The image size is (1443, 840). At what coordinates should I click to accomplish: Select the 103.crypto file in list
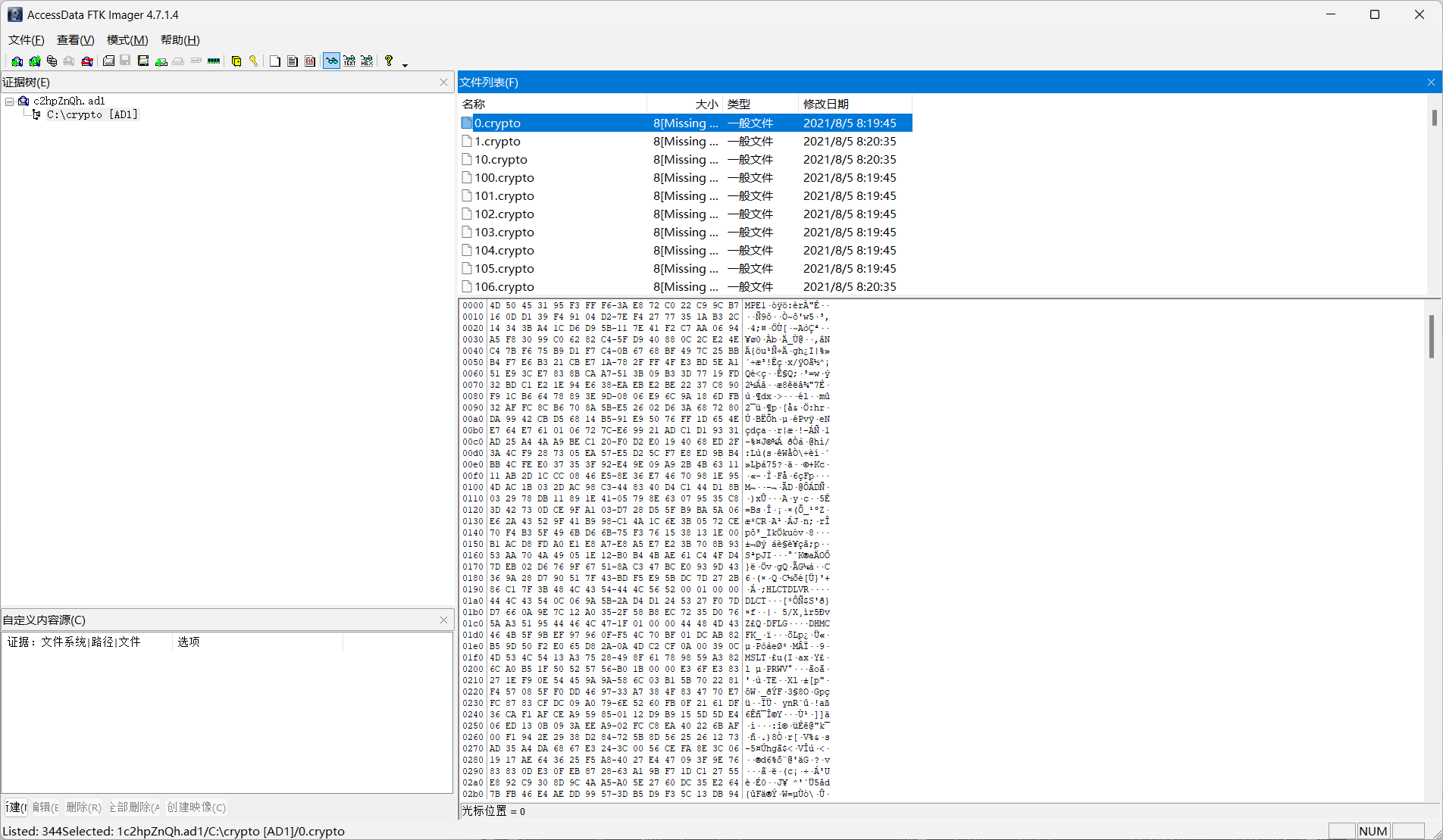tap(504, 233)
